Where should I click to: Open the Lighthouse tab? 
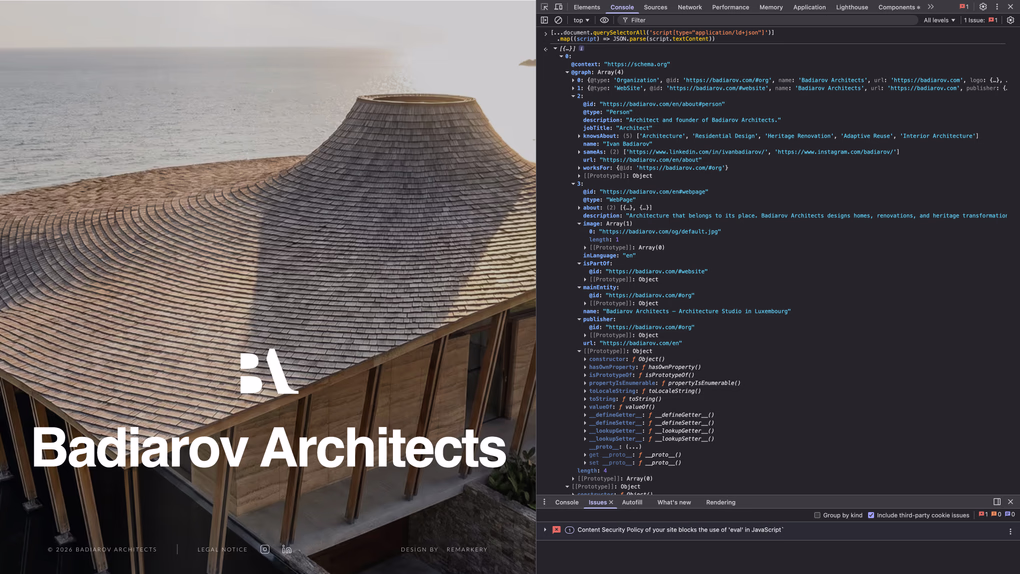tap(852, 7)
